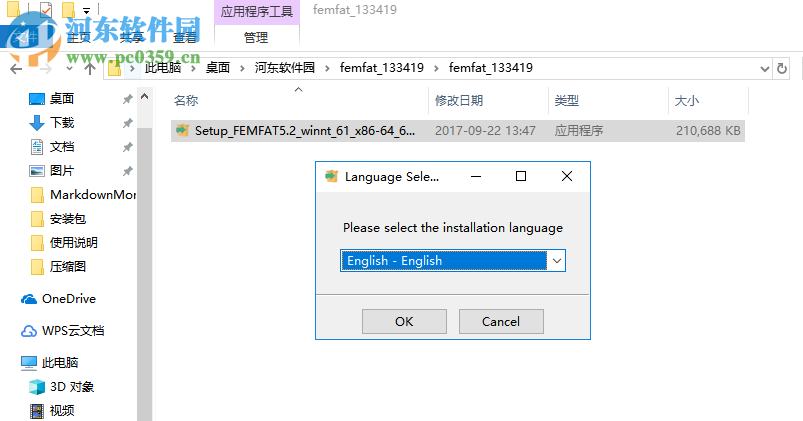The width and height of the screenshot is (803, 421).
Task: Unpin 文档 using its pin icon
Action: click(128, 147)
